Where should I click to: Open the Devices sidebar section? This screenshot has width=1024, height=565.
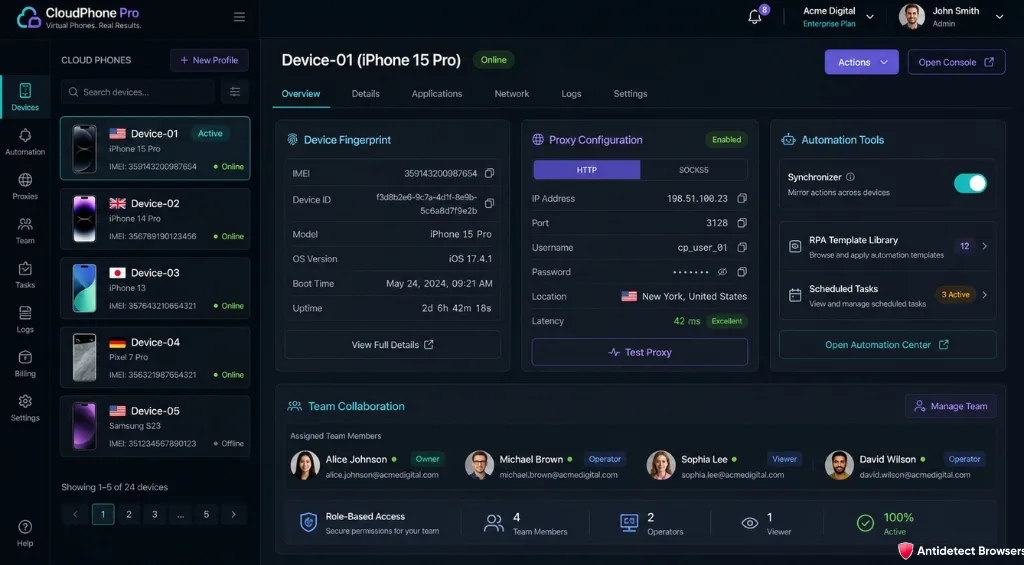pos(25,97)
